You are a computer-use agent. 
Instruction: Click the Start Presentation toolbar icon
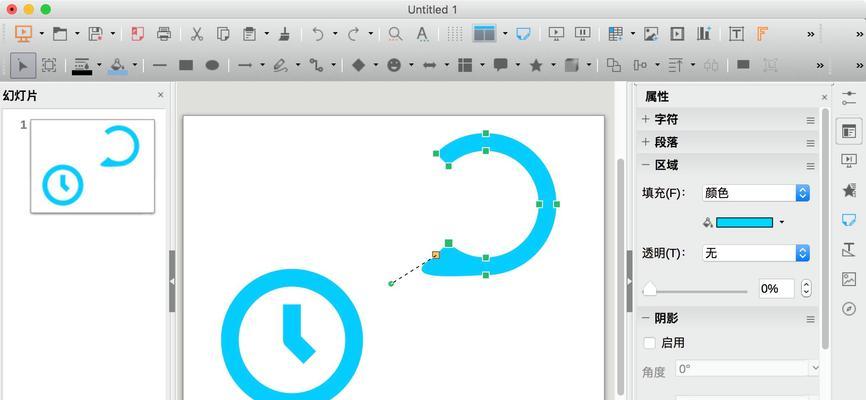23,34
